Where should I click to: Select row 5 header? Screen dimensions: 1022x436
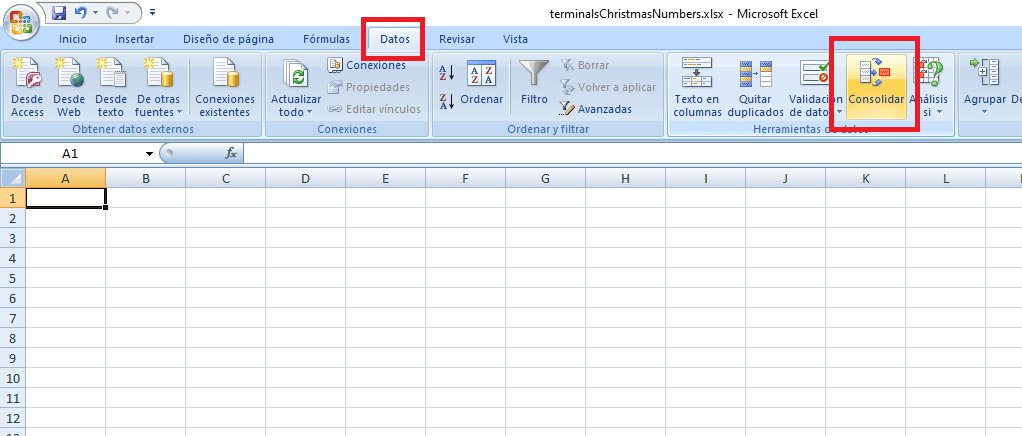(13, 278)
